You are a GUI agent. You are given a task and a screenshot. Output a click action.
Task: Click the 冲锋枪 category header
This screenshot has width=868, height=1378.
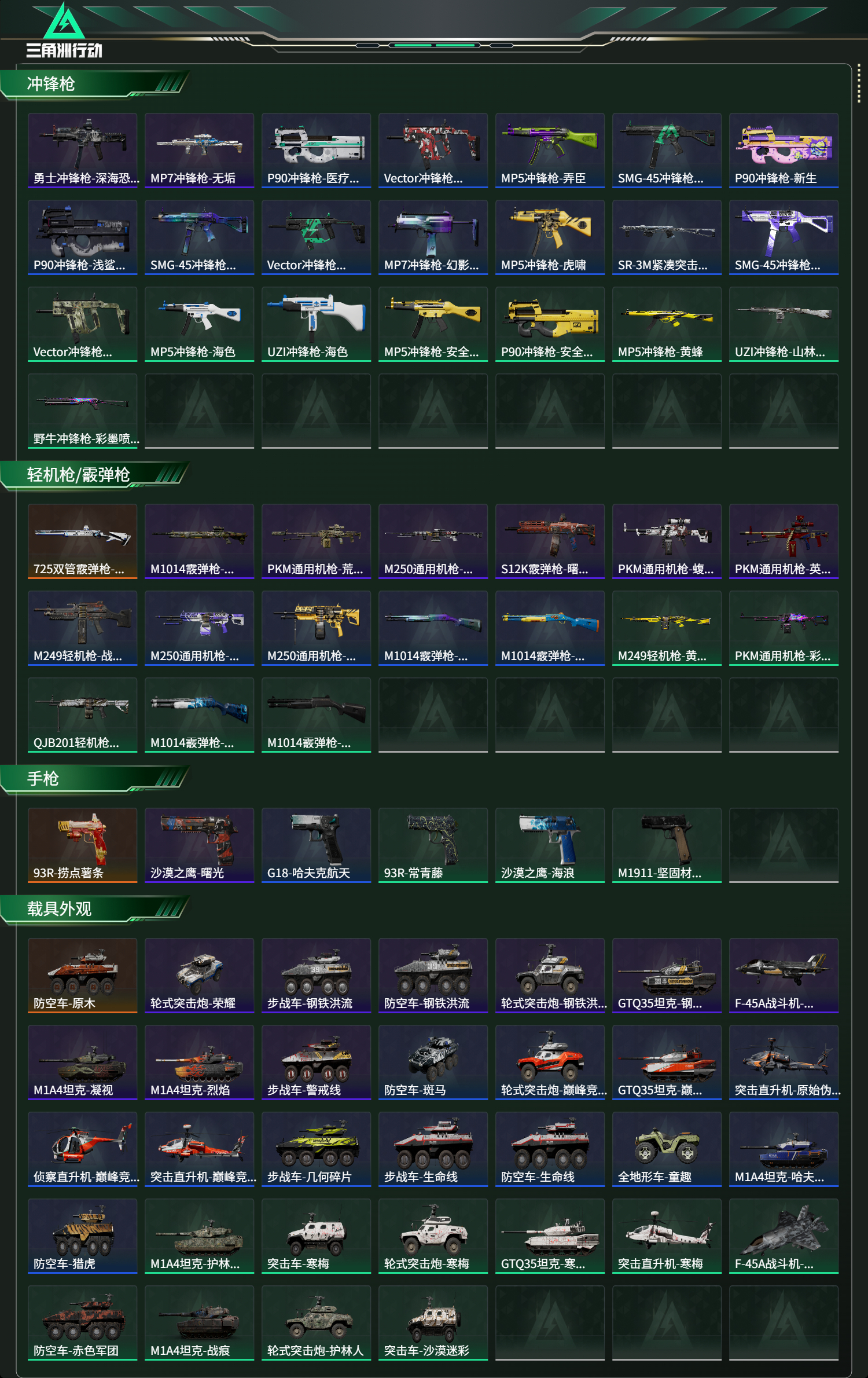click(x=95, y=84)
